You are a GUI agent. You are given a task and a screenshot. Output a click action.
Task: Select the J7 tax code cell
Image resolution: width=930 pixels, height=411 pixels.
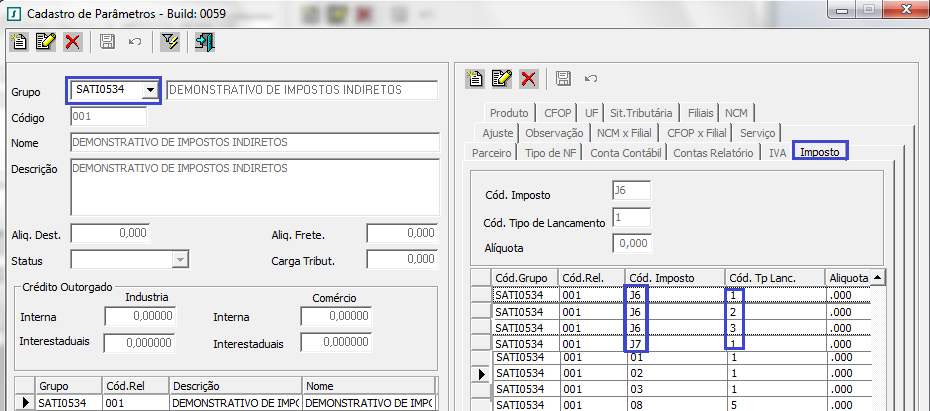tap(674, 343)
